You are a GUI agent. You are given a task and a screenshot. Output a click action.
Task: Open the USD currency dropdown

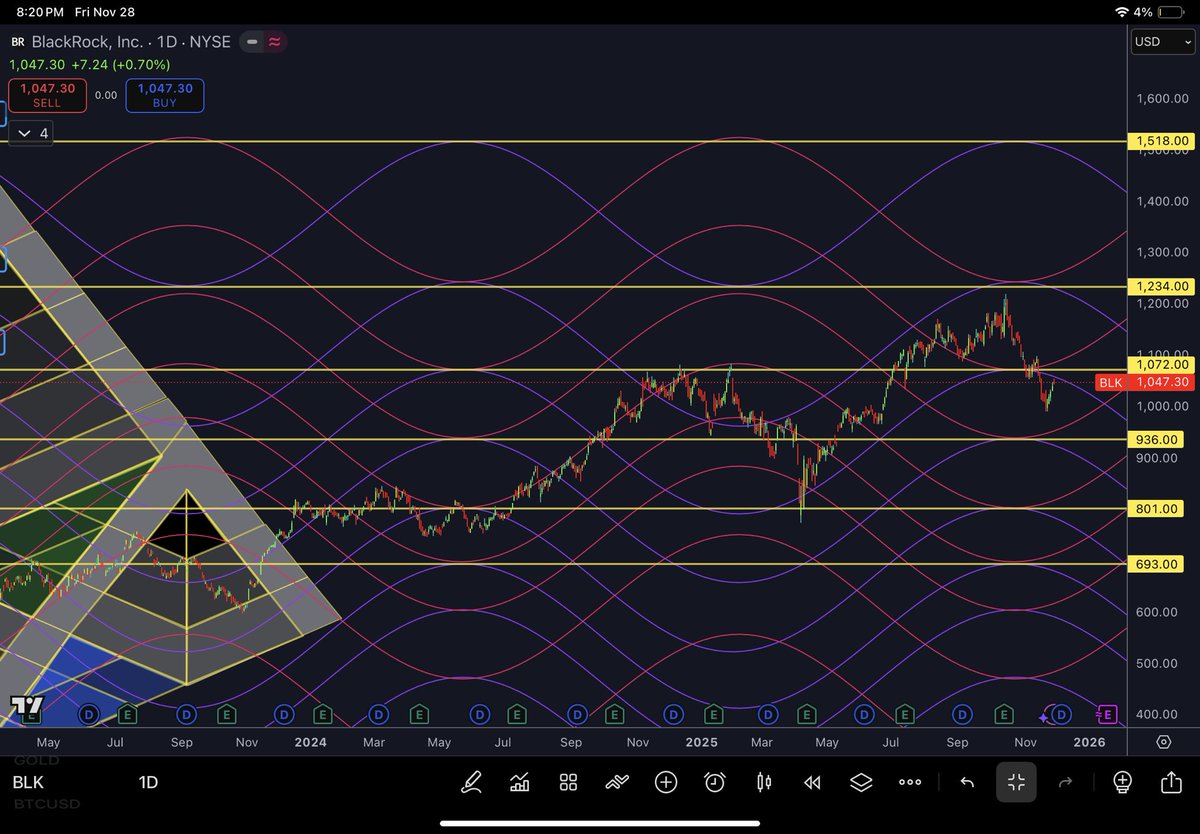pos(1161,42)
